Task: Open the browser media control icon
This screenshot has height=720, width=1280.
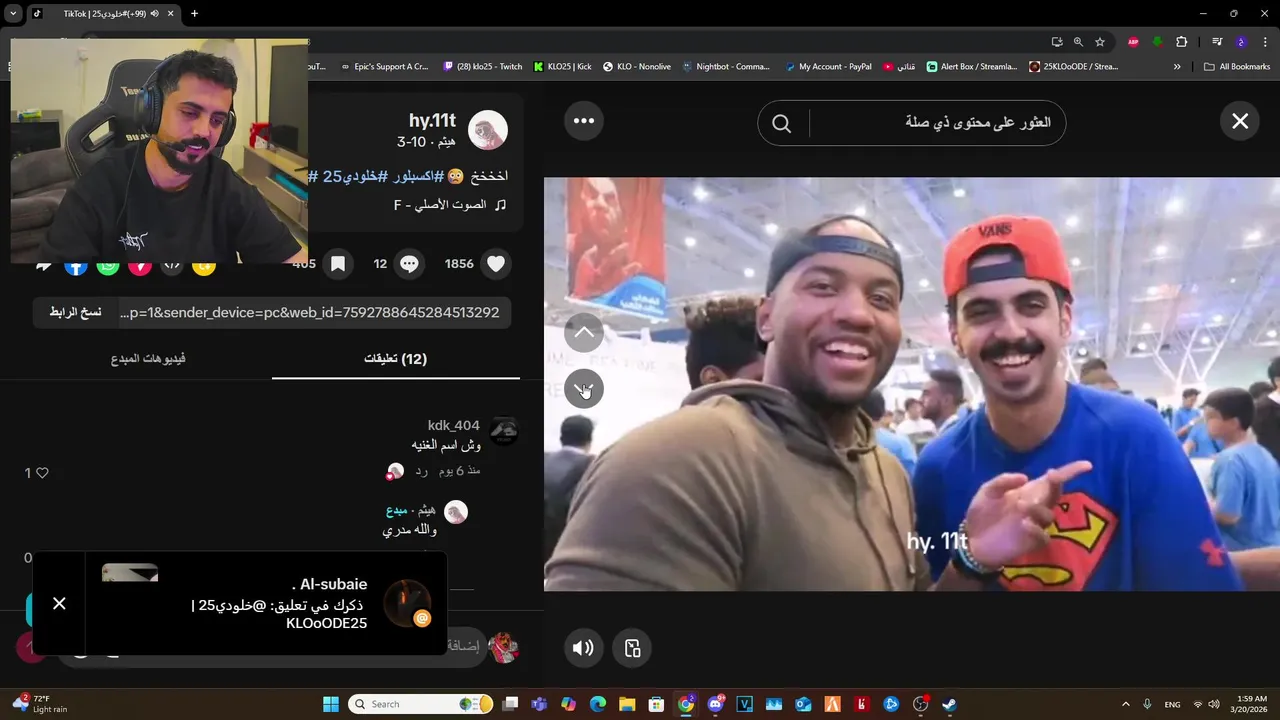Action: (1217, 42)
